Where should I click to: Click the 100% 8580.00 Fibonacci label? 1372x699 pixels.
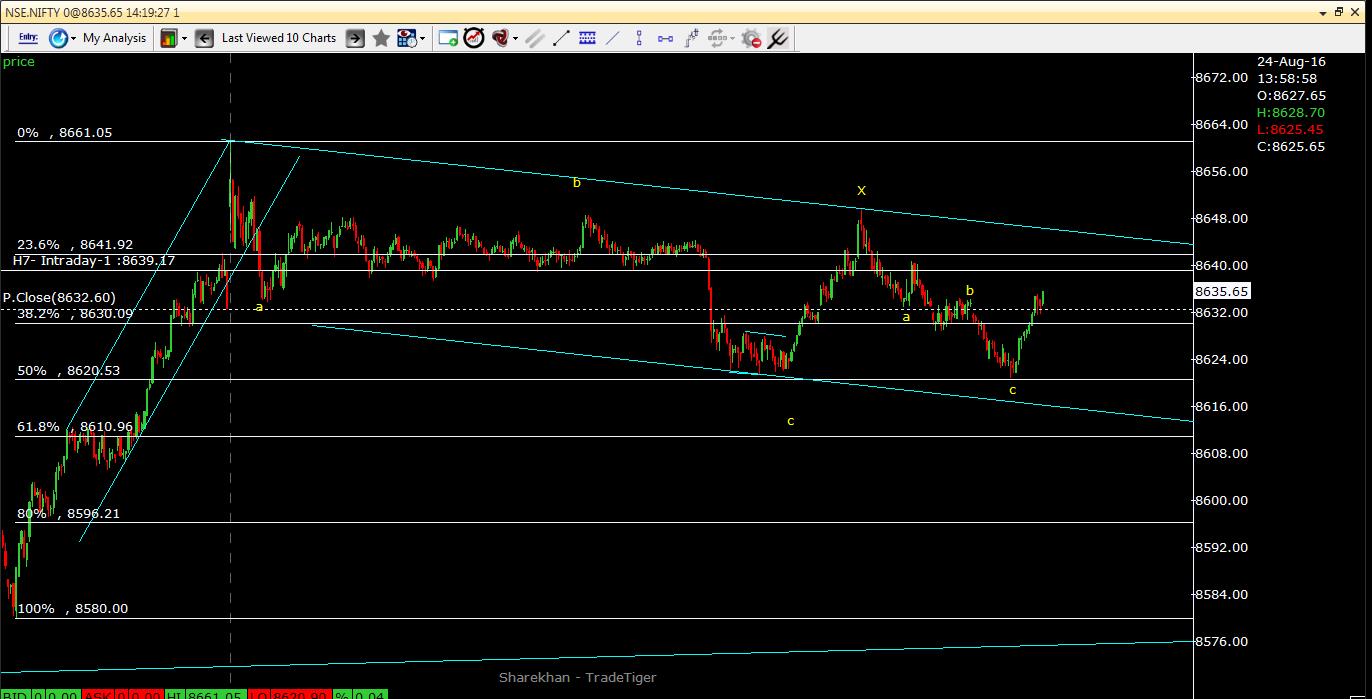[x=72, y=608]
